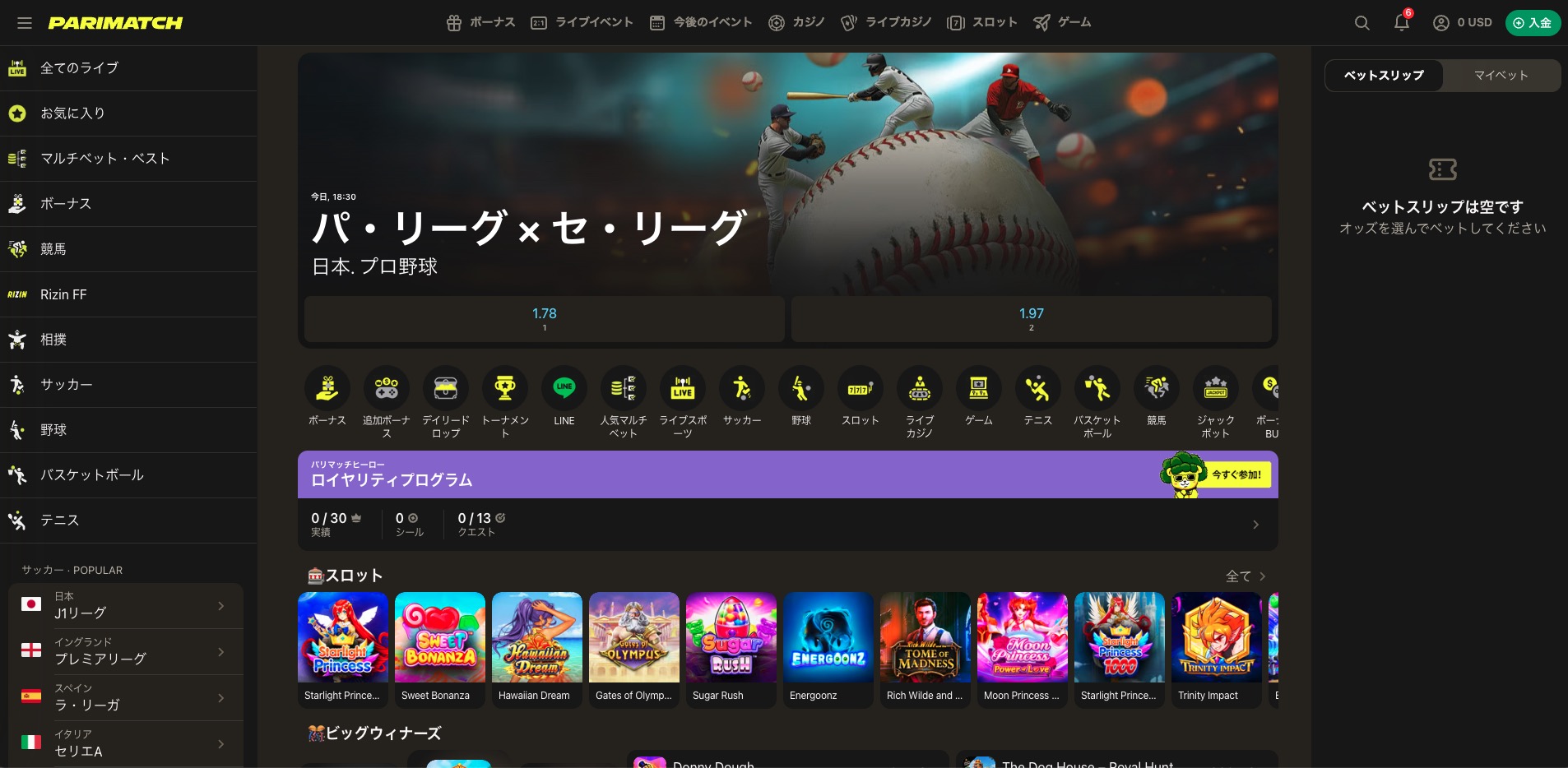Expand loyalty program stats chevron

(1255, 525)
